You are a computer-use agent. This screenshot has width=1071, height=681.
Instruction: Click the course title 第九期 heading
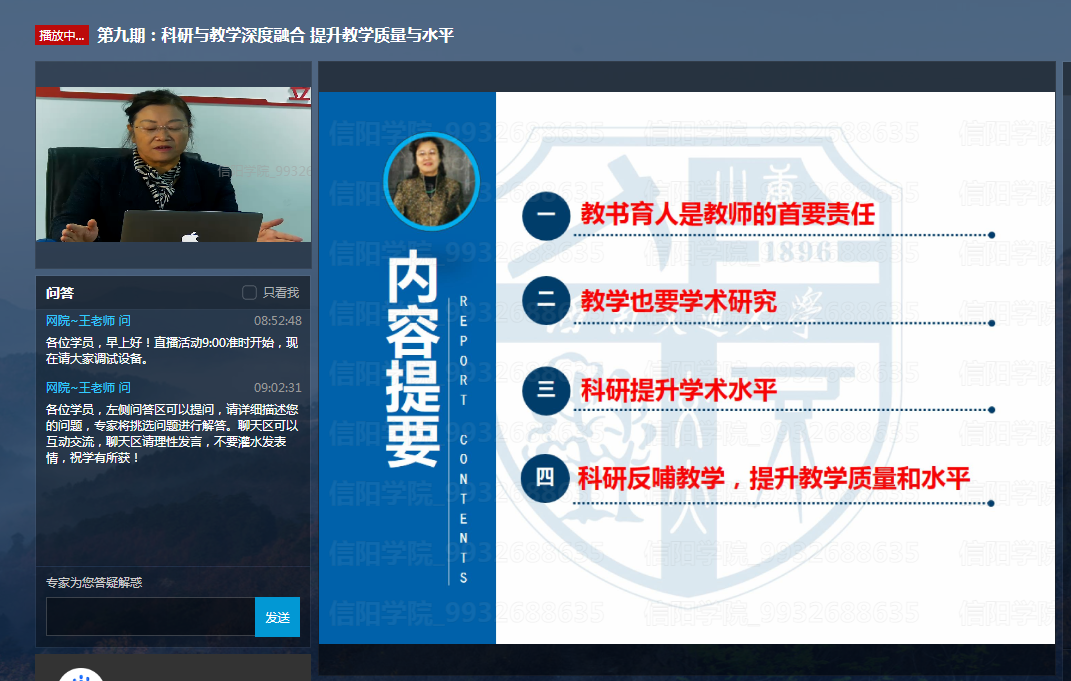point(275,36)
